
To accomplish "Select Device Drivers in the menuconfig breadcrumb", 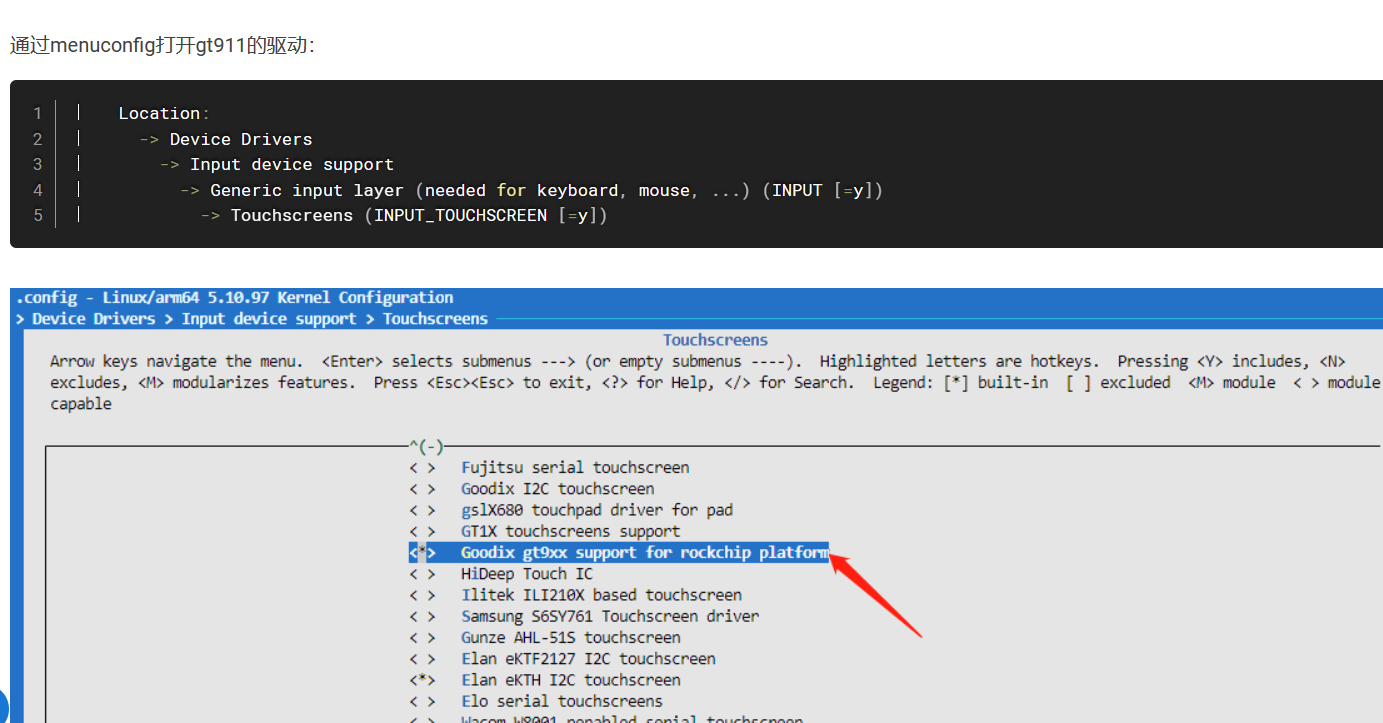I will [93, 319].
